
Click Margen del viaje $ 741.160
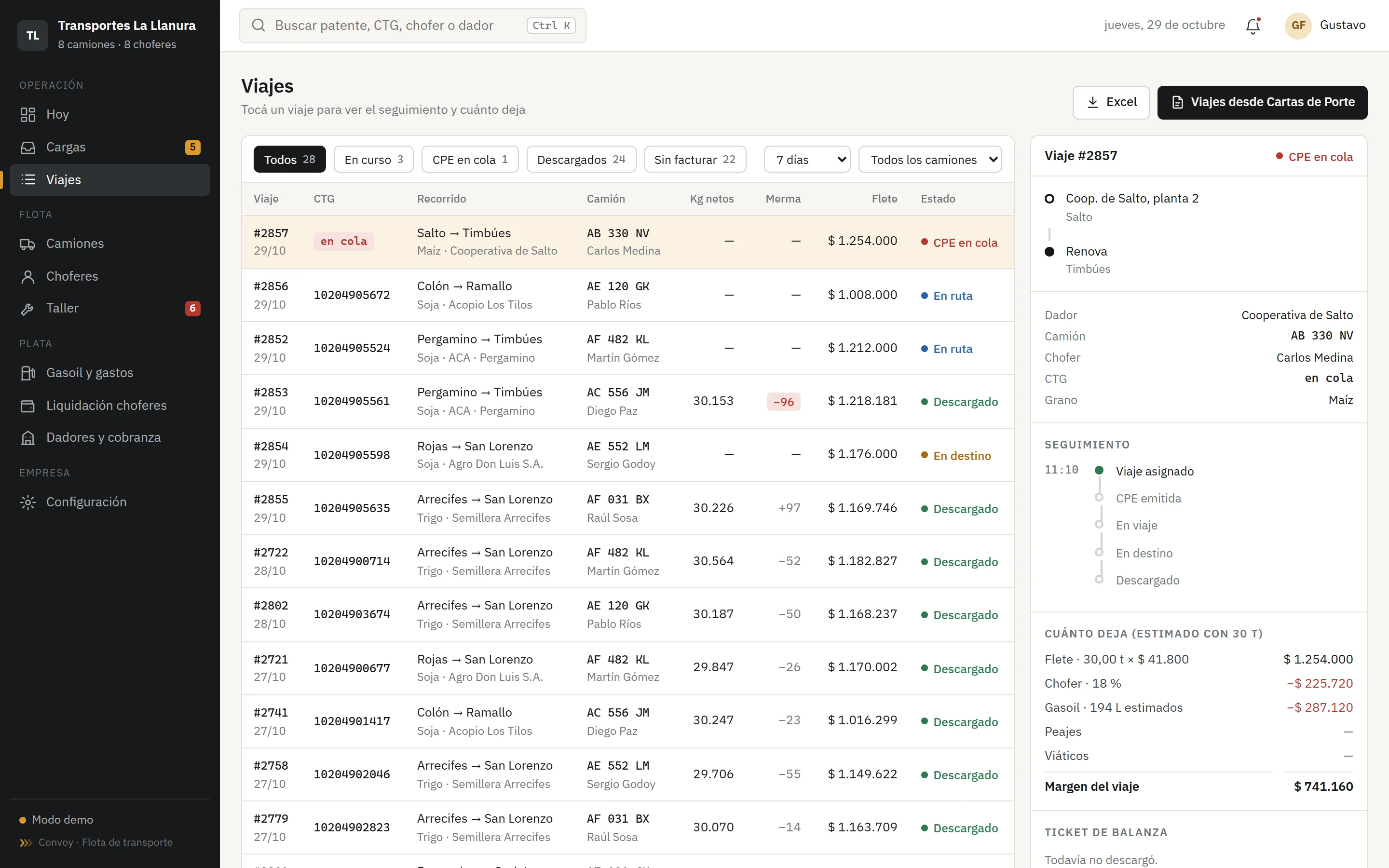(1198, 787)
